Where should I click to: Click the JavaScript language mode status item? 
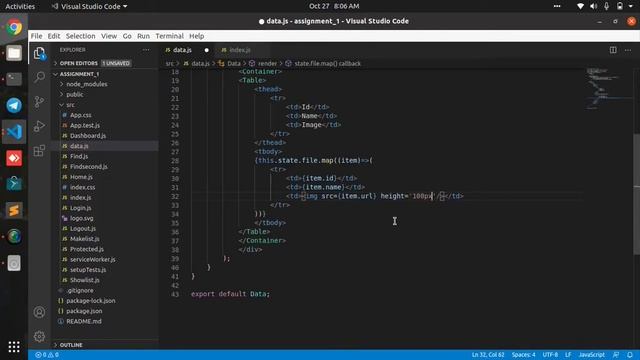pyautogui.click(x=591, y=355)
